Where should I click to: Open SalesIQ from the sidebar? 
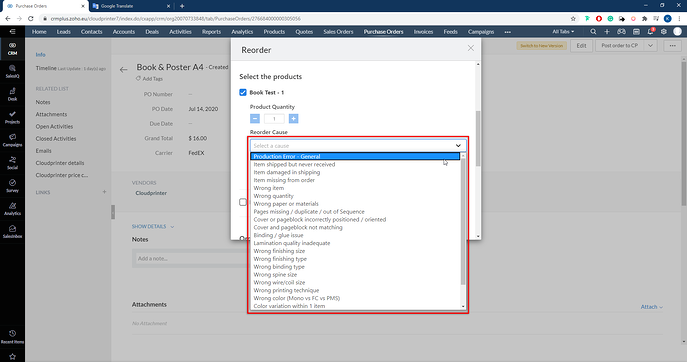(x=12, y=71)
